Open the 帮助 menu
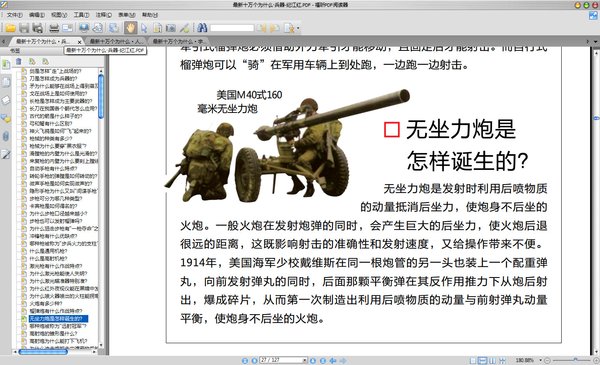This screenshot has width=600, height=365. 150,15
